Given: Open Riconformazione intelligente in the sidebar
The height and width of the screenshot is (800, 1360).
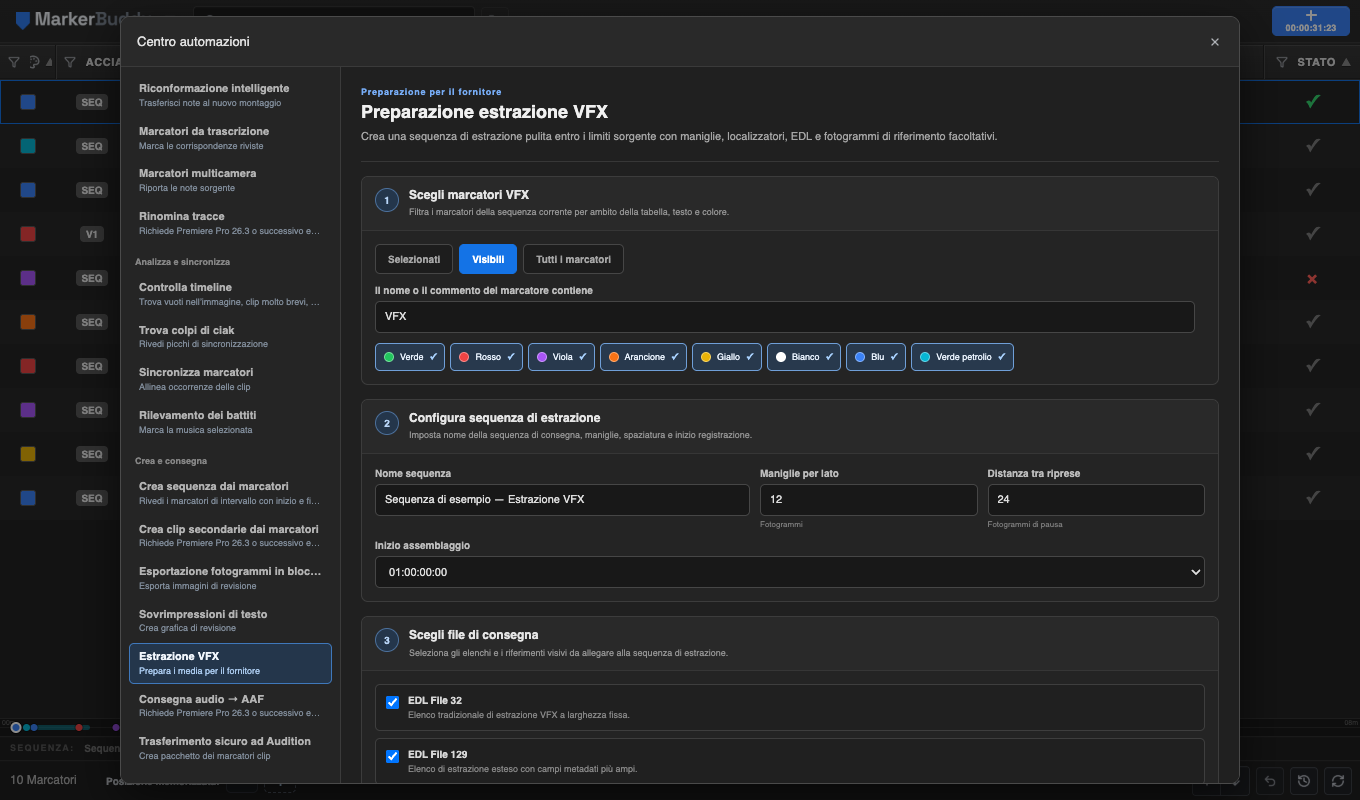Looking at the screenshot, I should click(230, 95).
